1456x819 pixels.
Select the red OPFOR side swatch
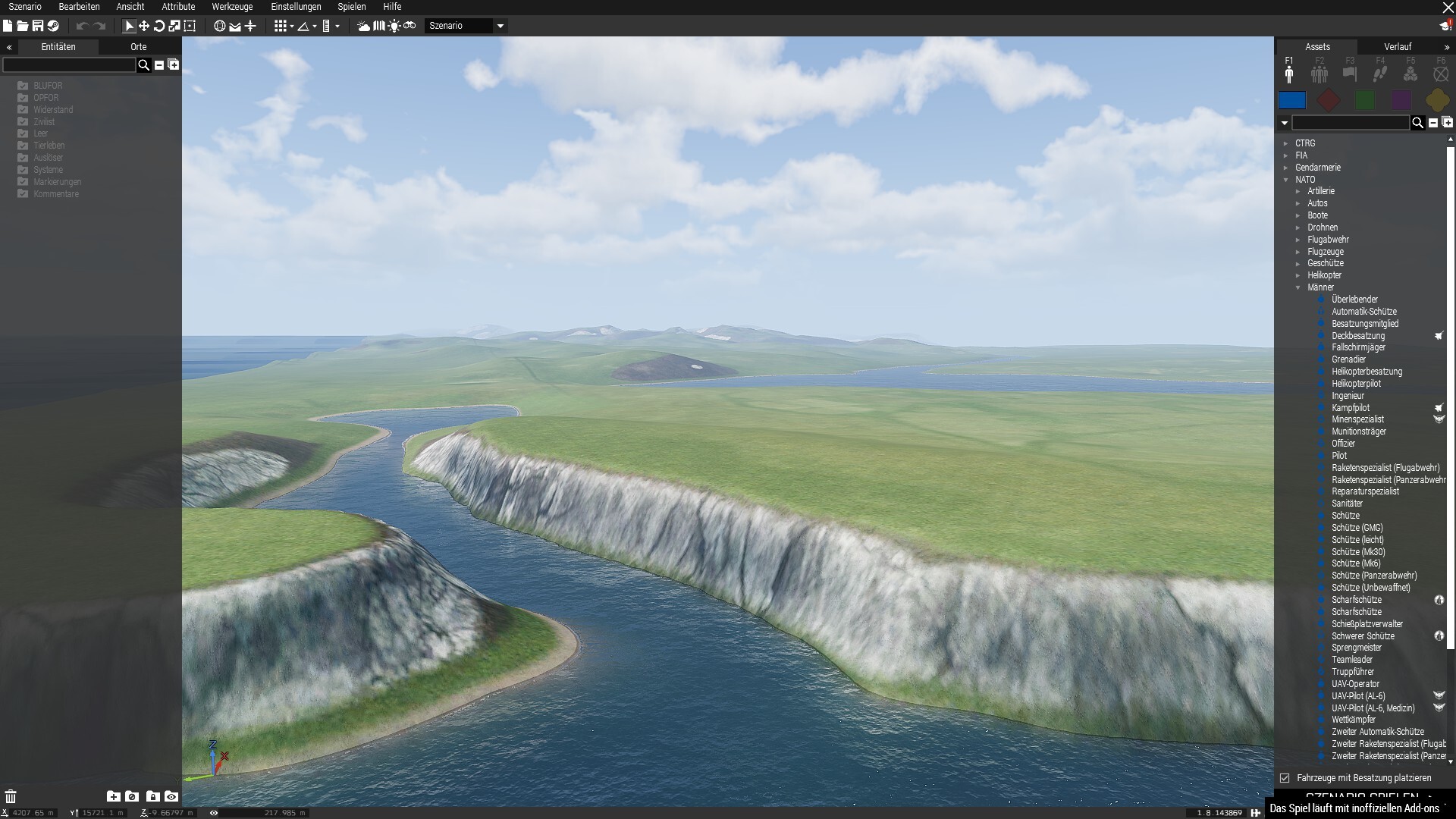(1329, 100)
